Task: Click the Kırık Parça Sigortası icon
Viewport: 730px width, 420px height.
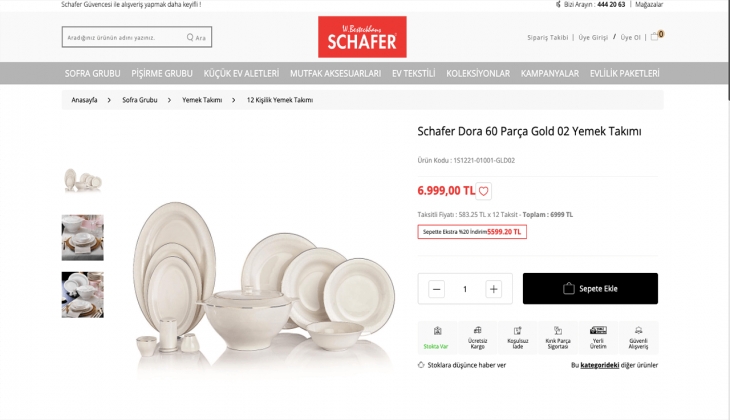Action: 558,331
